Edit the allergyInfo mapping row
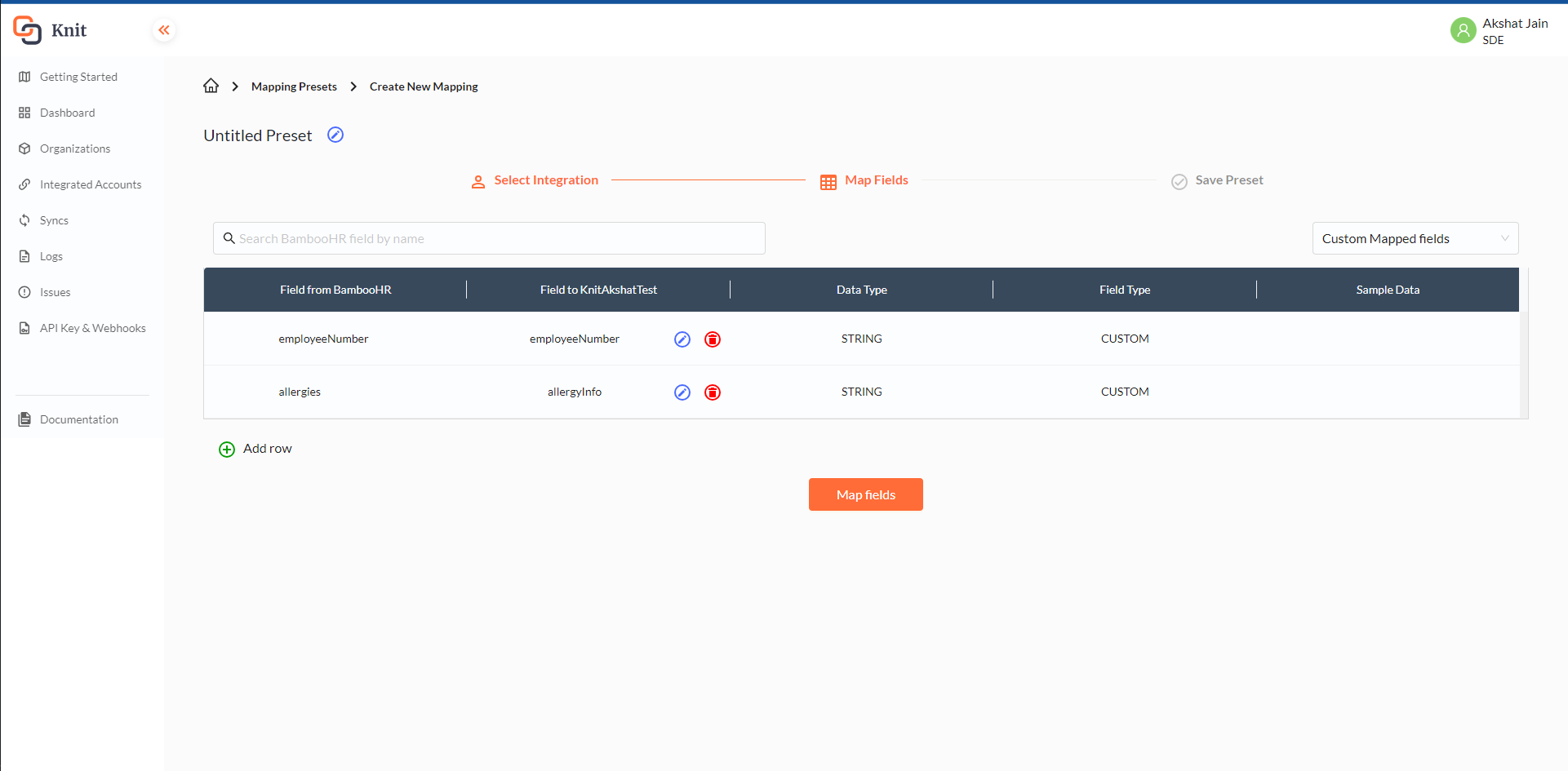 click(x=682, y=392)
